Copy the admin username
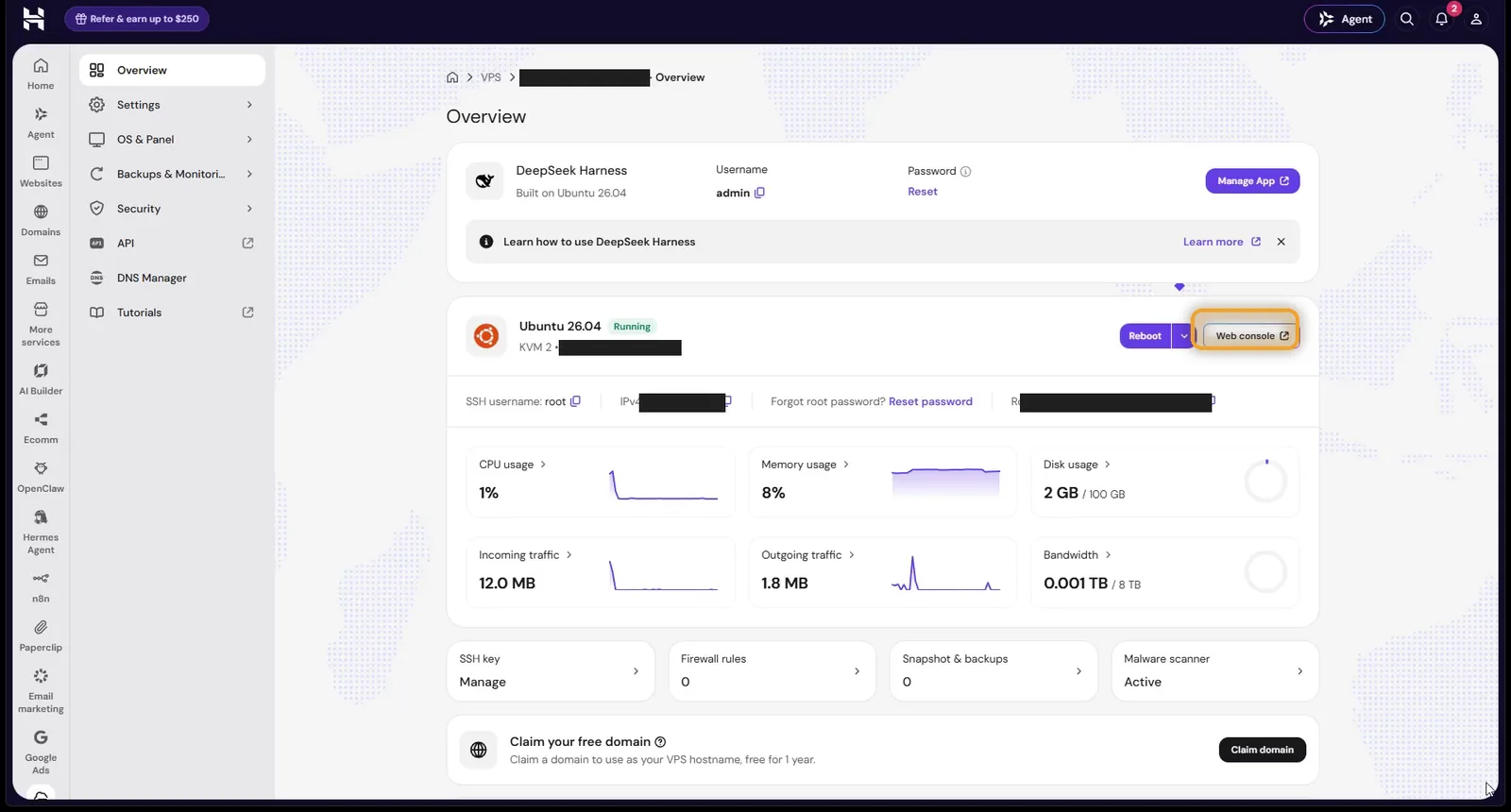 tap(759, 193)
